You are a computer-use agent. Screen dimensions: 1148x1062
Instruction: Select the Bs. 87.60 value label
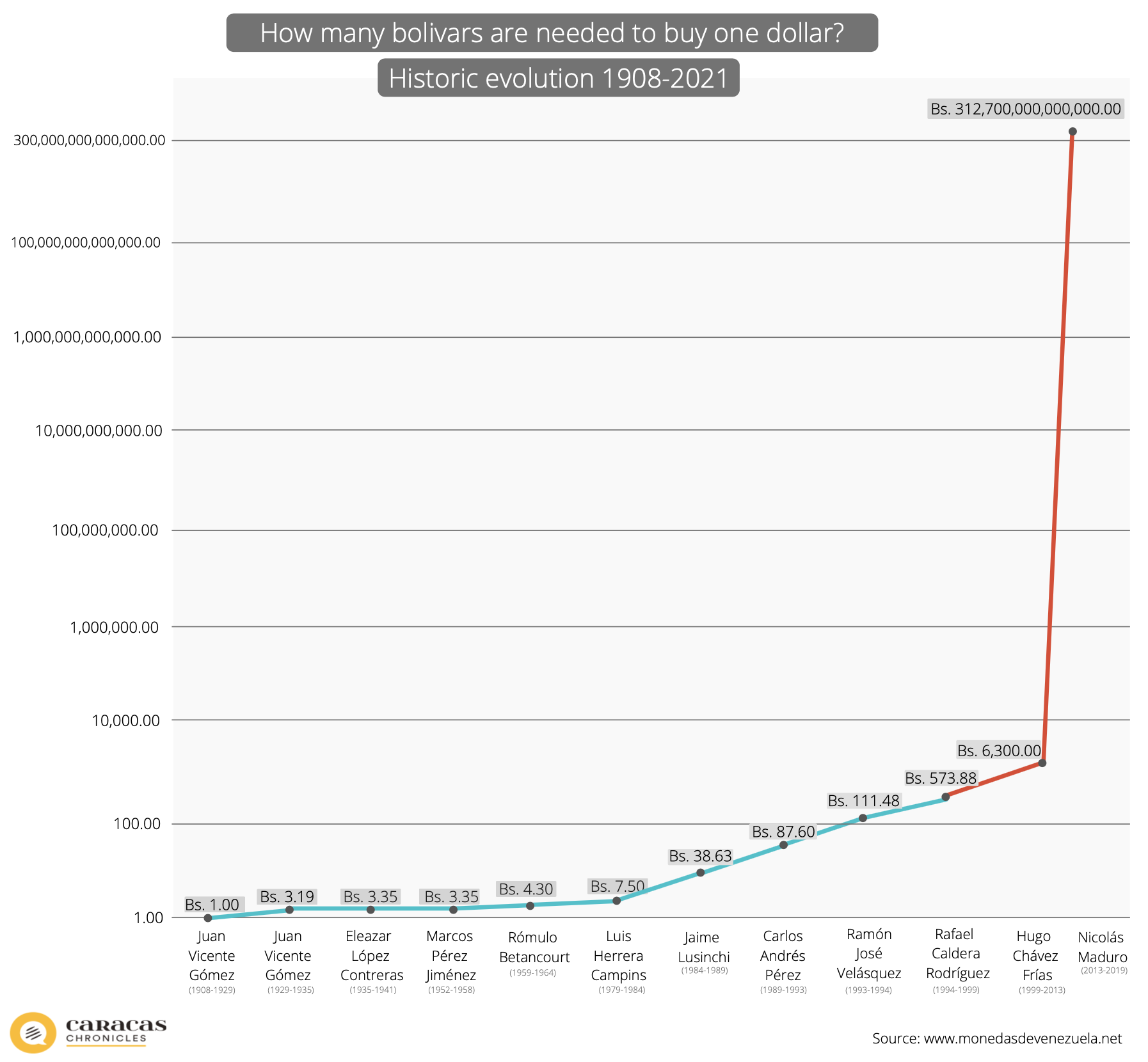(783, 832)
